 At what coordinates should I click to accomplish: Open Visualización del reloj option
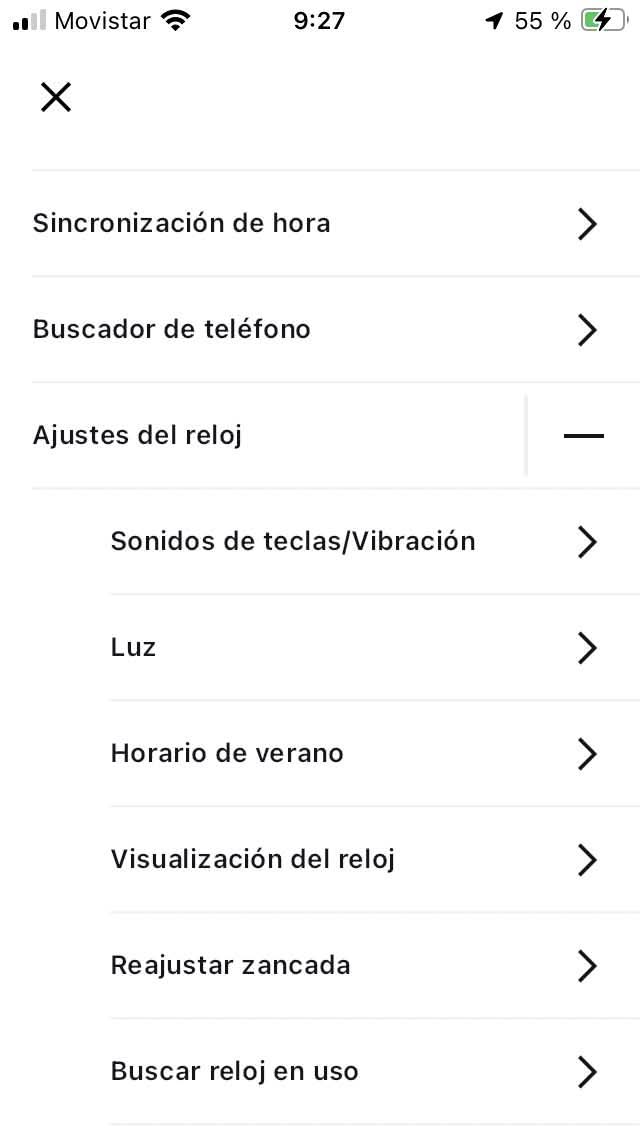375,859
